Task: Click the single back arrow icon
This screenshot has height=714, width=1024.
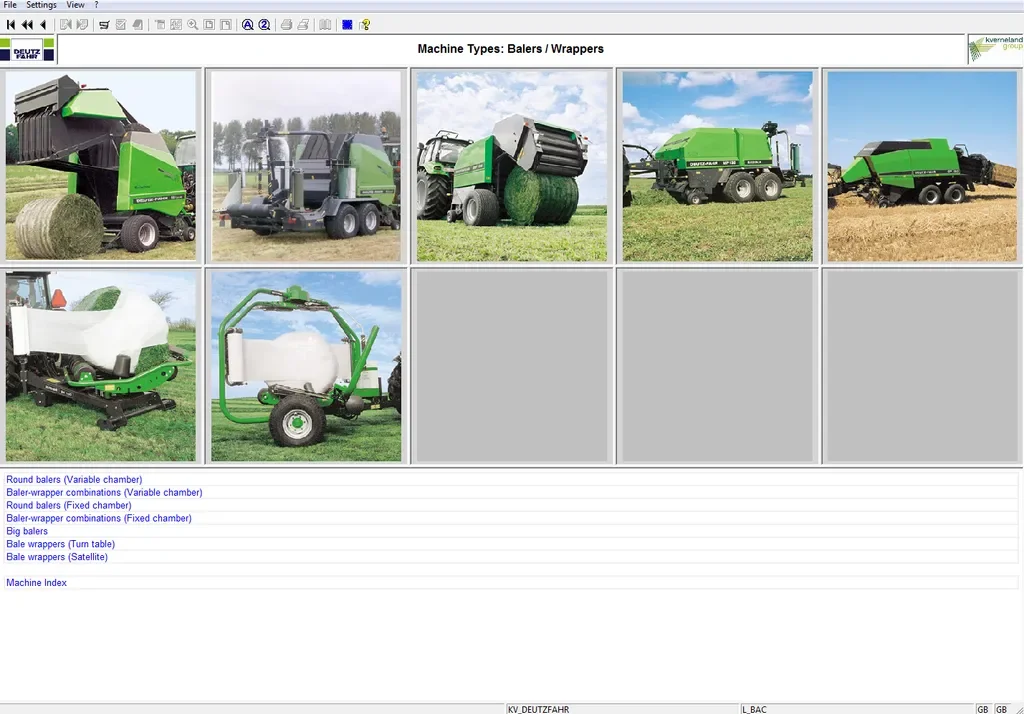Action: (43, 24)
